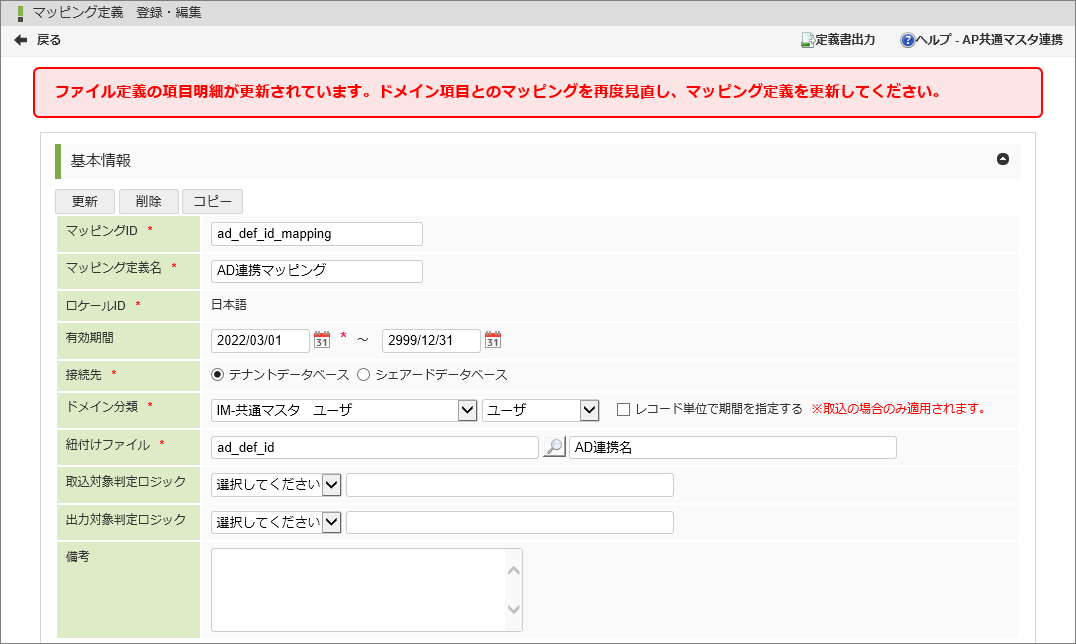1076x644 pixels.
Task: Click the back arrow icon
Action: tap(21, 40)
